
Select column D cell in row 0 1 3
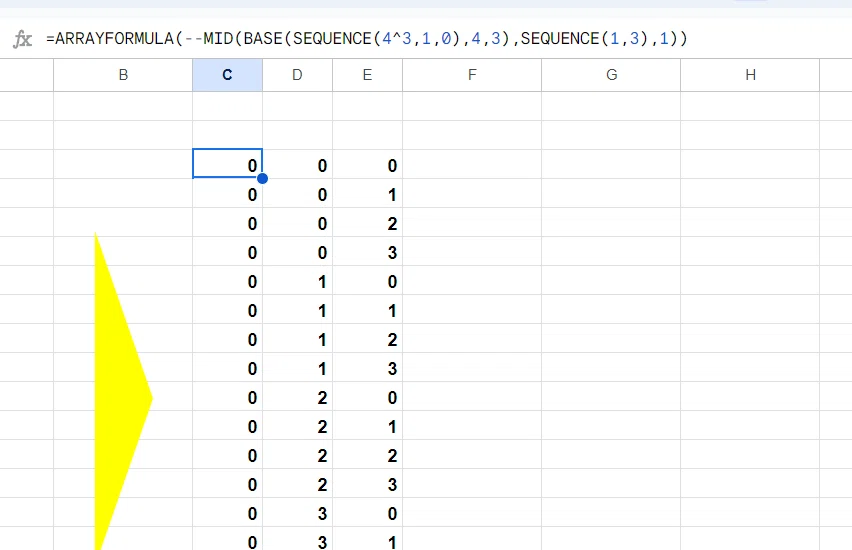click(297, 367)
